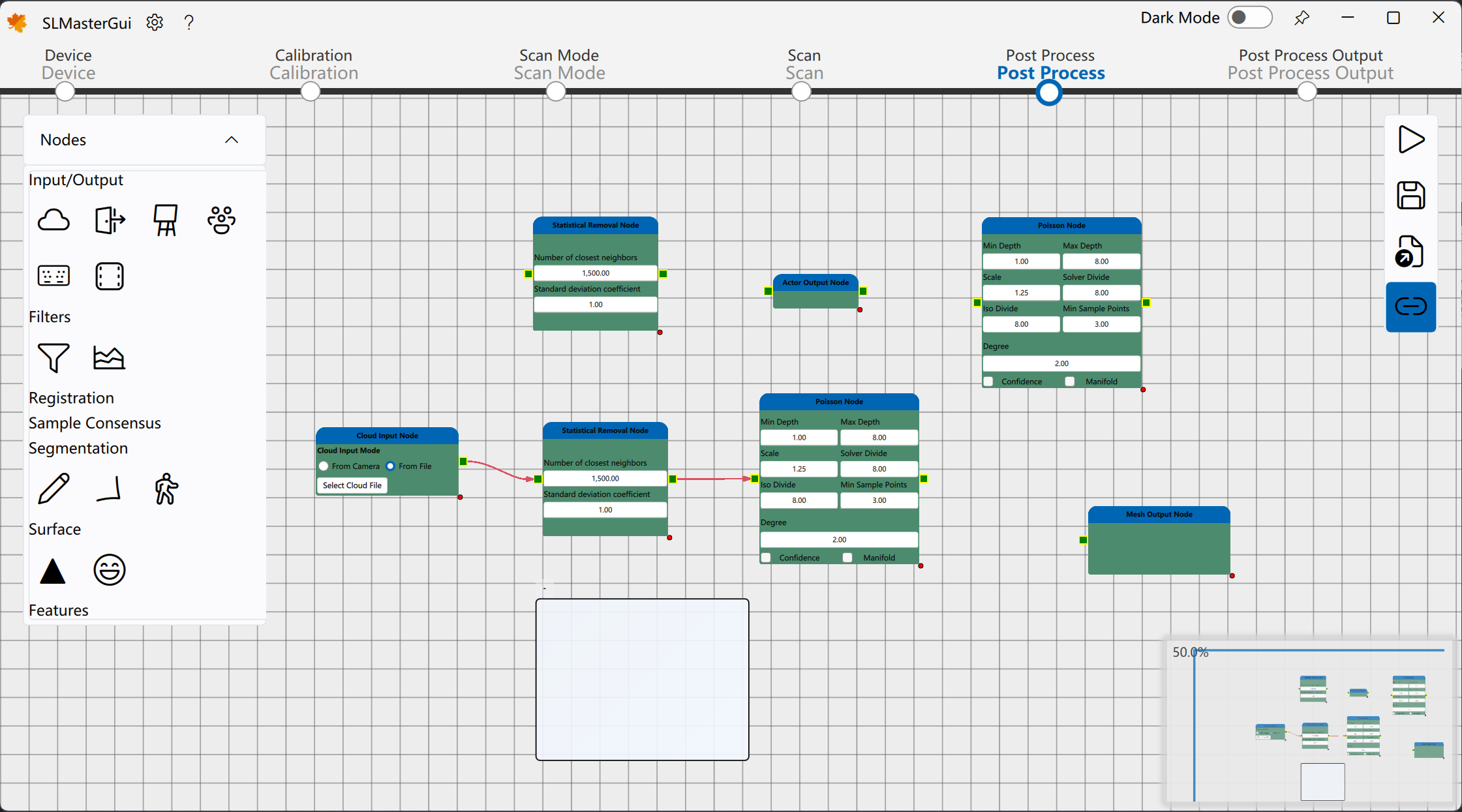Expand the Registration category

(x=71, y=398)
